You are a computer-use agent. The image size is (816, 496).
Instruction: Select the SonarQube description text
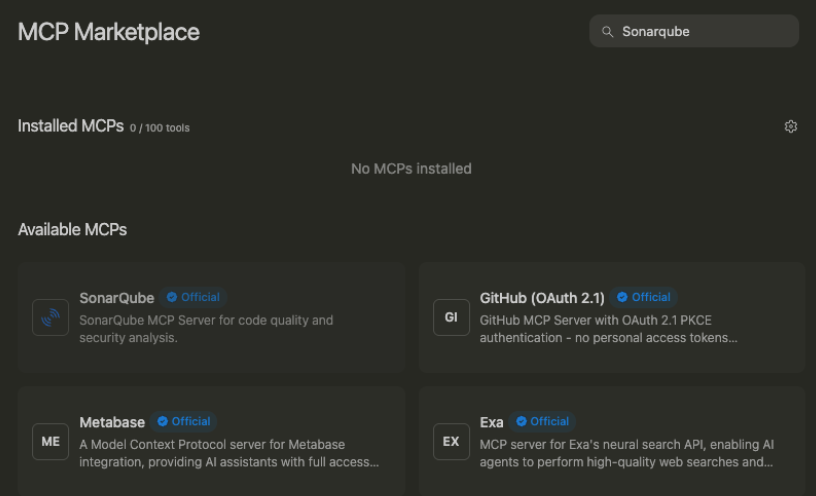point(206,329)
